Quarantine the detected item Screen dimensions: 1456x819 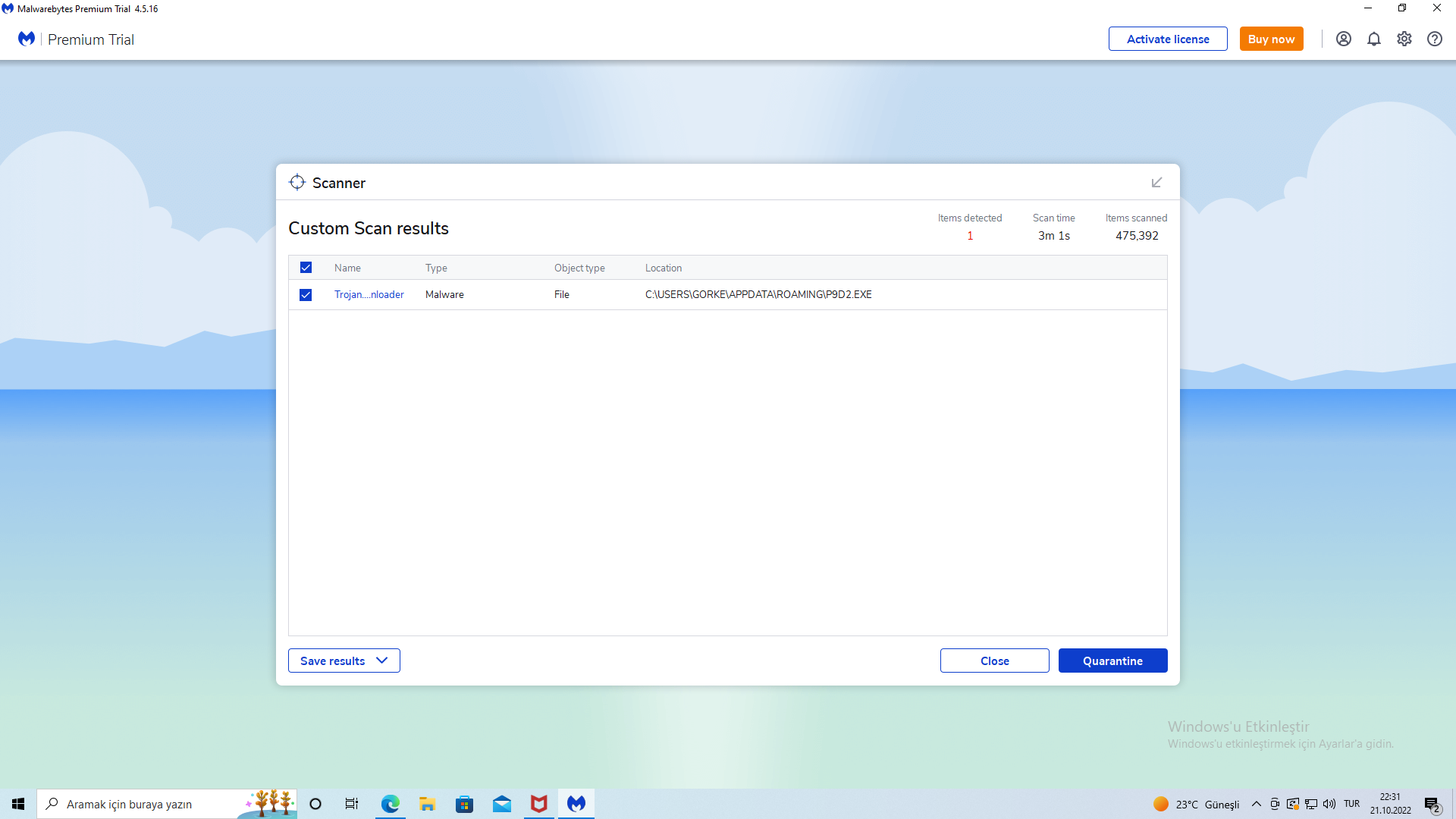(x=1112, y=661)
